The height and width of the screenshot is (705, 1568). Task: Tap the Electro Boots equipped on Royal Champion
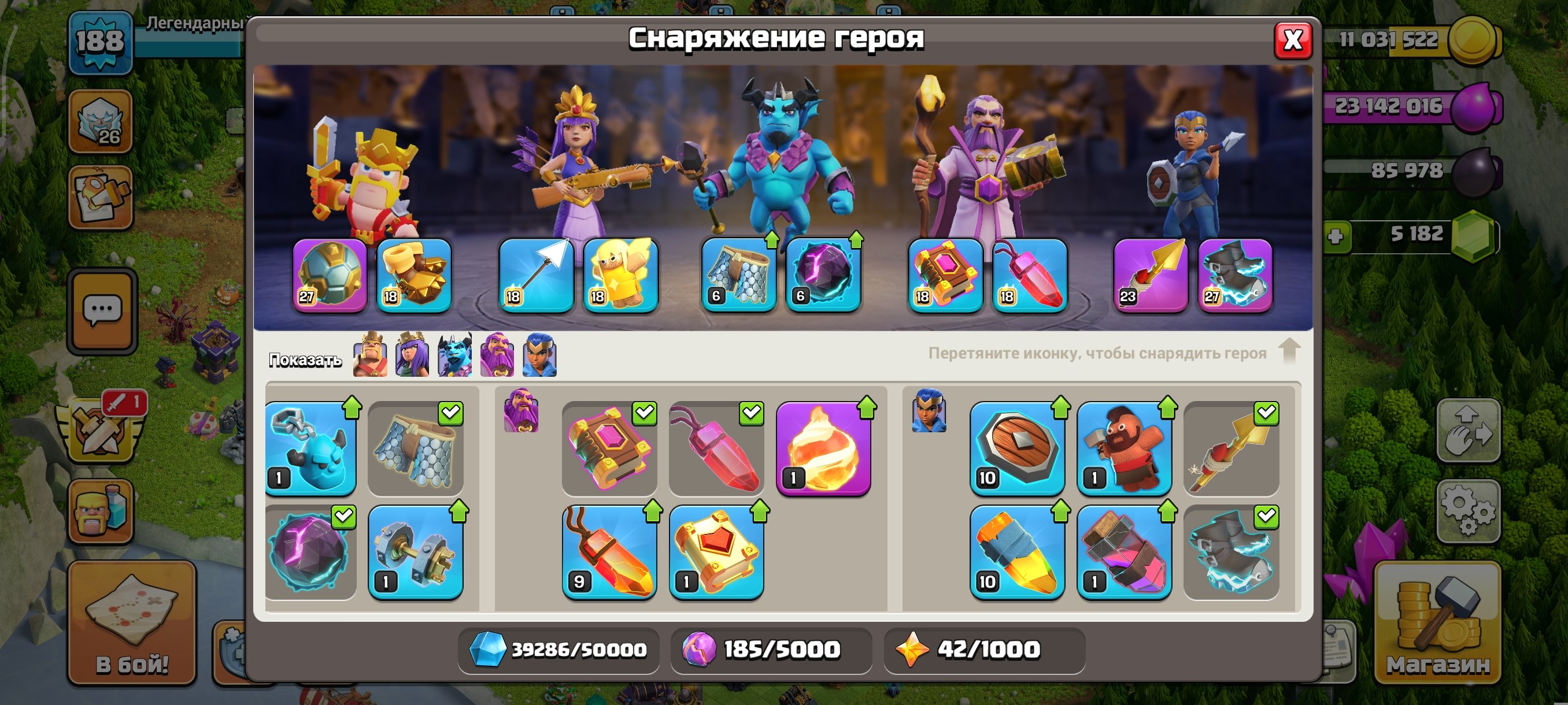1235,275
